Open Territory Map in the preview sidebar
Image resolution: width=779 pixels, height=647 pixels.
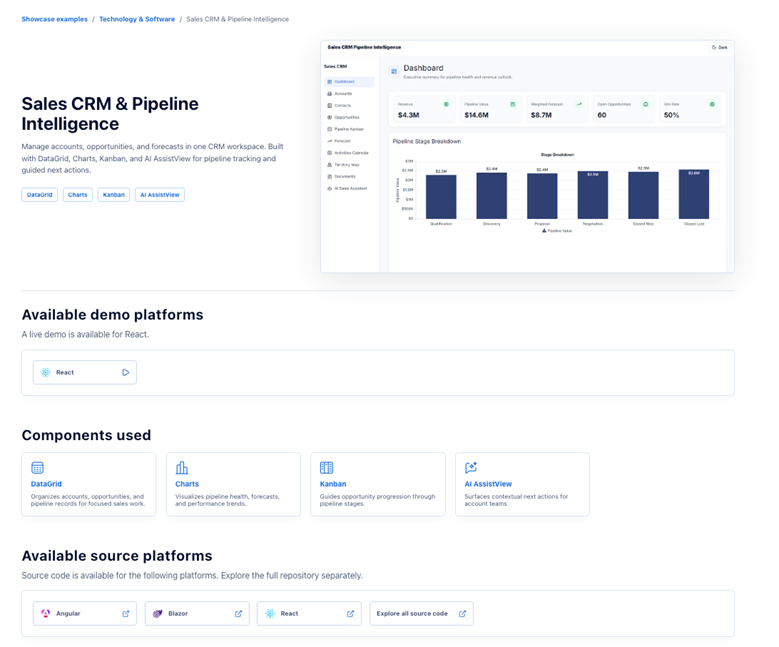coord(349,164)
